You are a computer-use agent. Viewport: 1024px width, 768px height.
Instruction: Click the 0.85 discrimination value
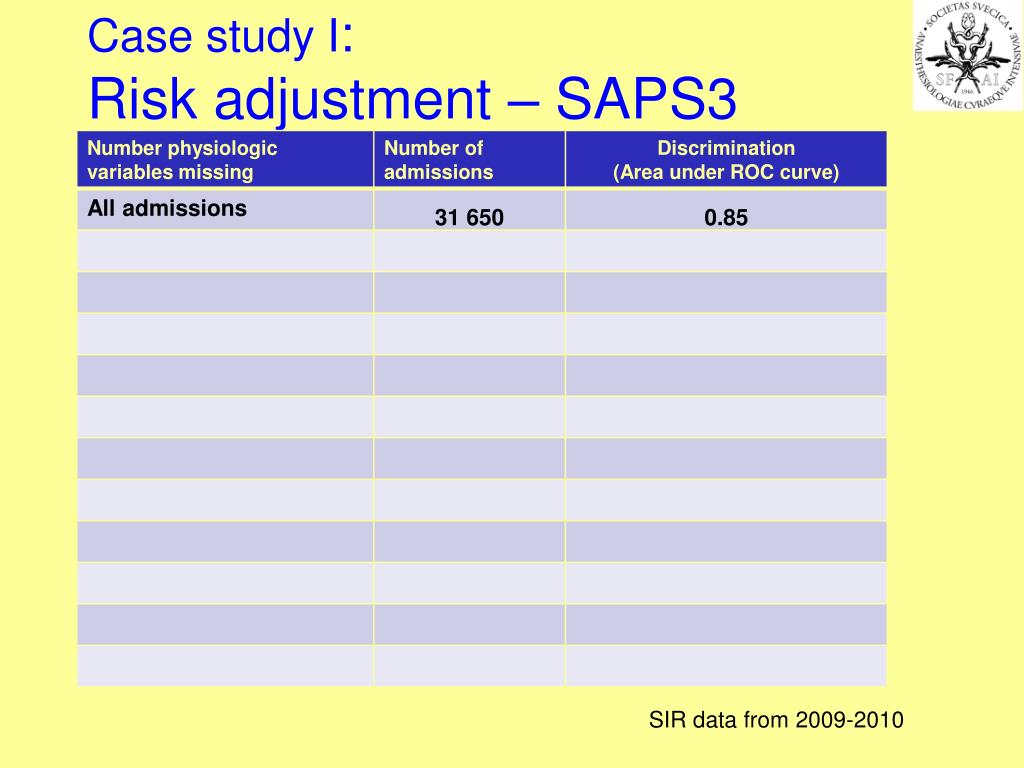(x=726, y=217)
